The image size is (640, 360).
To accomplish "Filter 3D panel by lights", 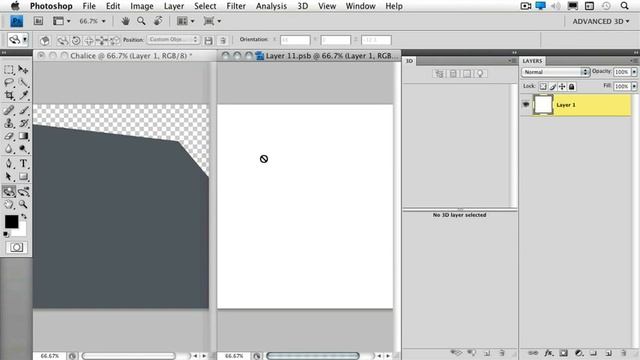I will pyautogui.click(x=480, y=74).
